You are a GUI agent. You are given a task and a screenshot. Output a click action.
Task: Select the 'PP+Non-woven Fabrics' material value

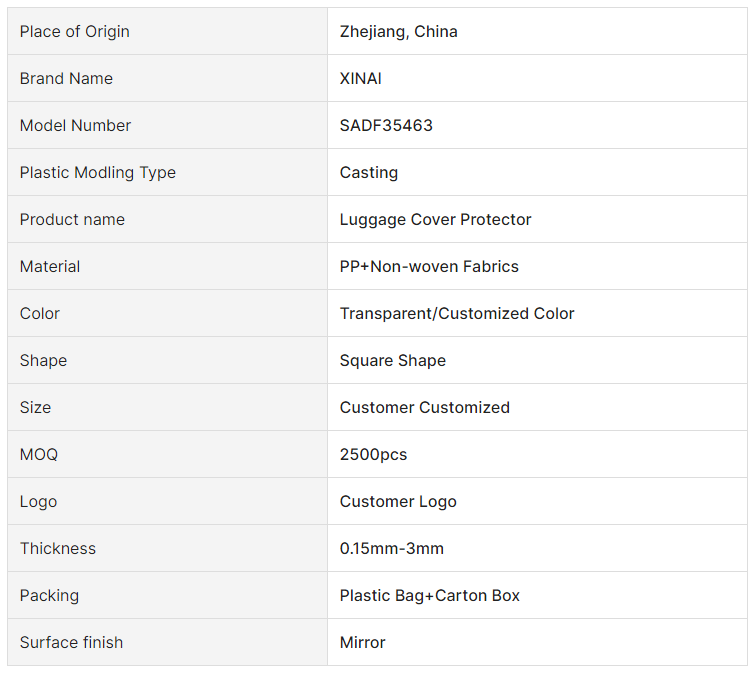click(429, 267)
